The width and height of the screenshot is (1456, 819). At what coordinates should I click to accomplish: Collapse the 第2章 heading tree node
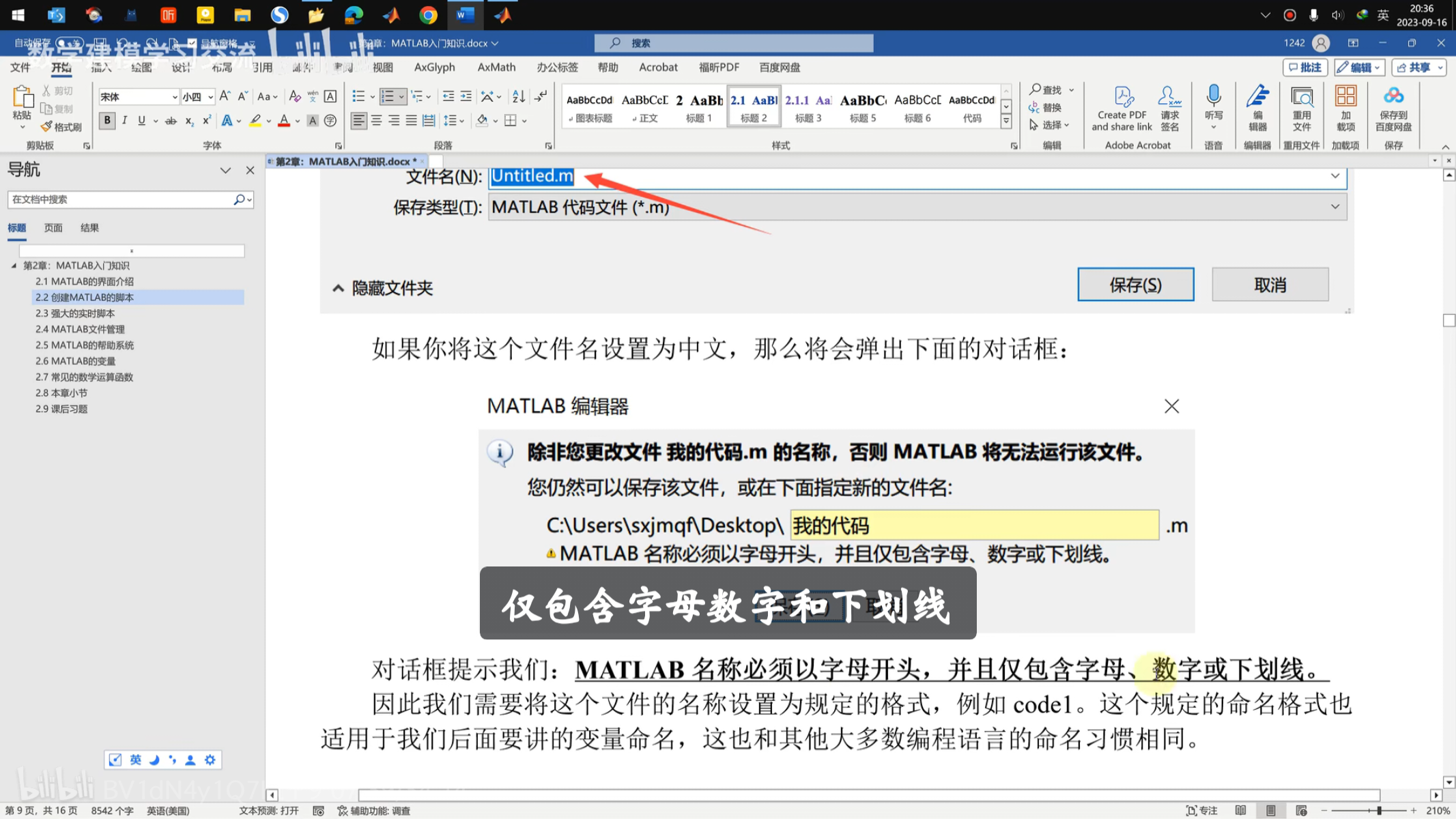click(14, 265)
